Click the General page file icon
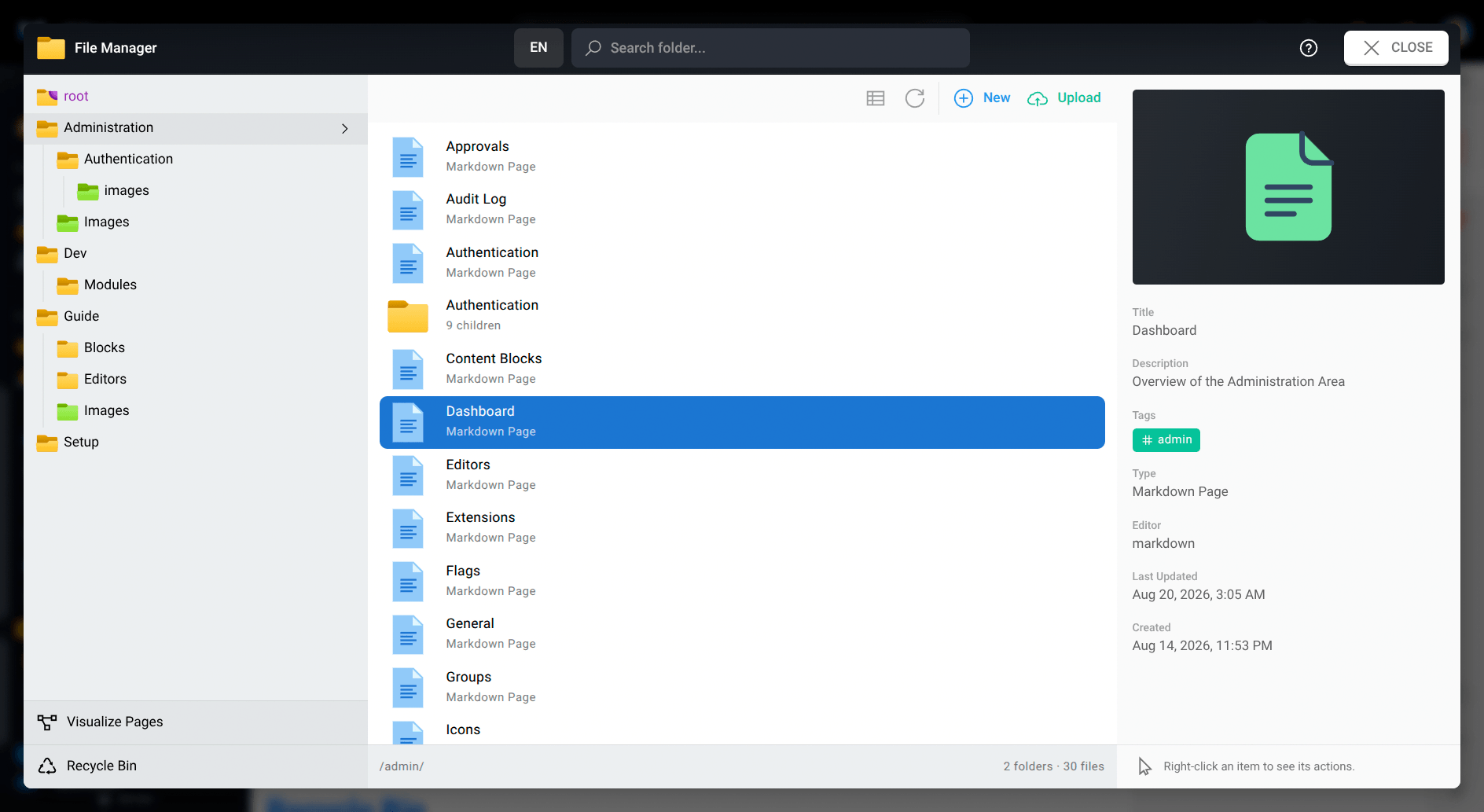The width and height of the screenshot is (1484, 812). pyautogui.click(x=408, y=634)
